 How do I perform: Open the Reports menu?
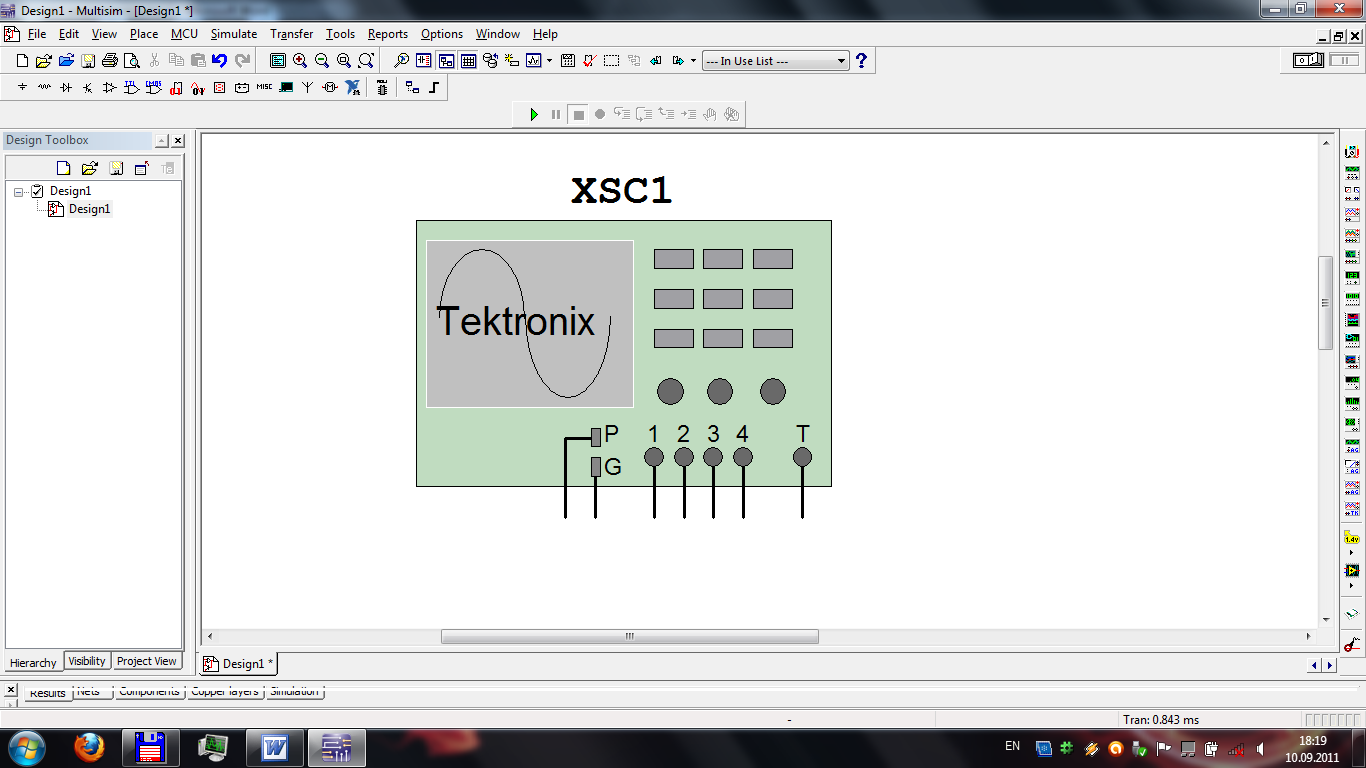tap(388, 34)
